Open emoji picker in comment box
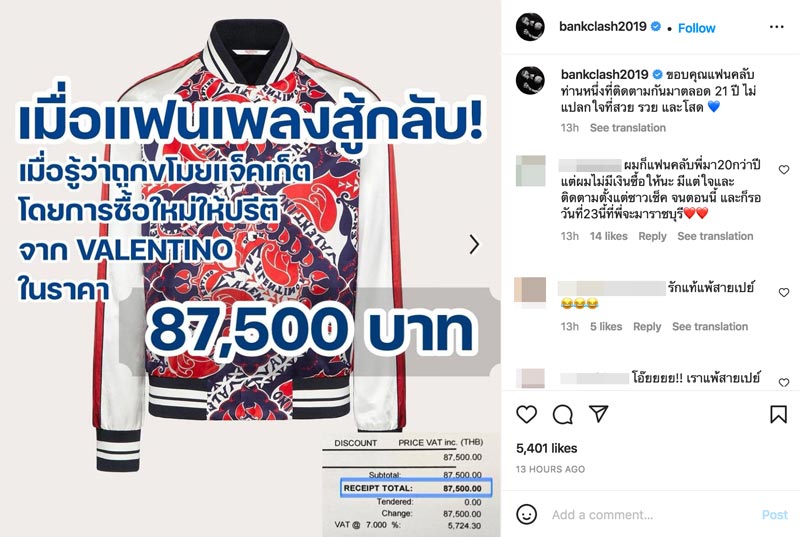800x537 pixels. point(527,514)
